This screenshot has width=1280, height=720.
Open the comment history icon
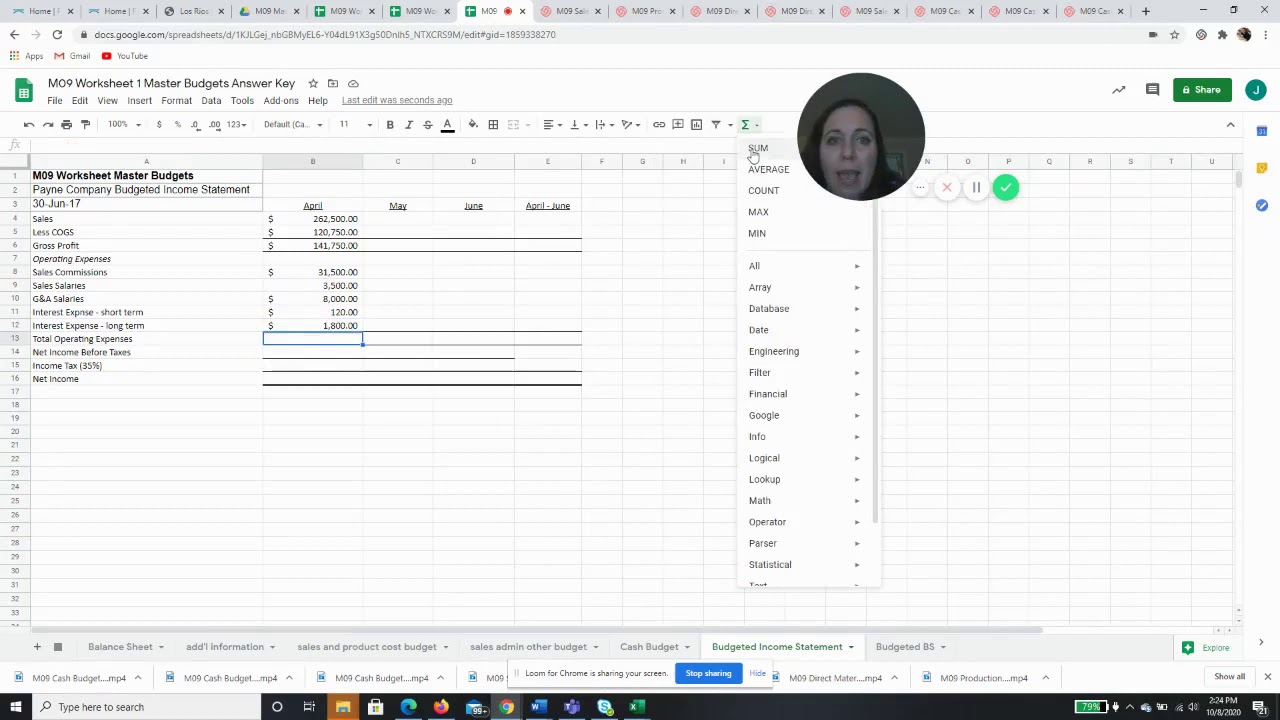pyautogui.click(x=1152, y=90)
